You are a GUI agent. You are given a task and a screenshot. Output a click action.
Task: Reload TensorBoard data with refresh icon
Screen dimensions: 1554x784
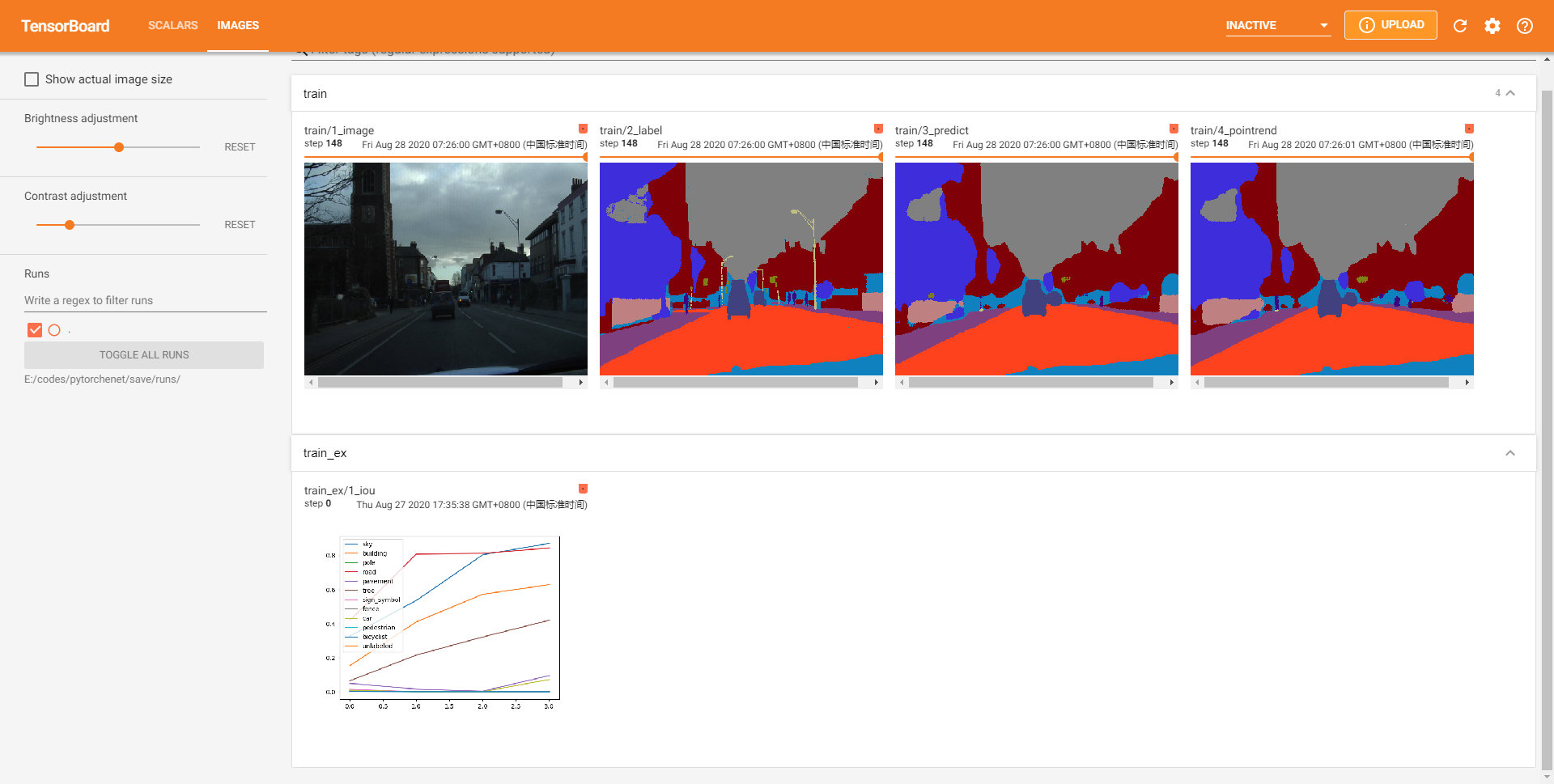(x=1460, y=26)
